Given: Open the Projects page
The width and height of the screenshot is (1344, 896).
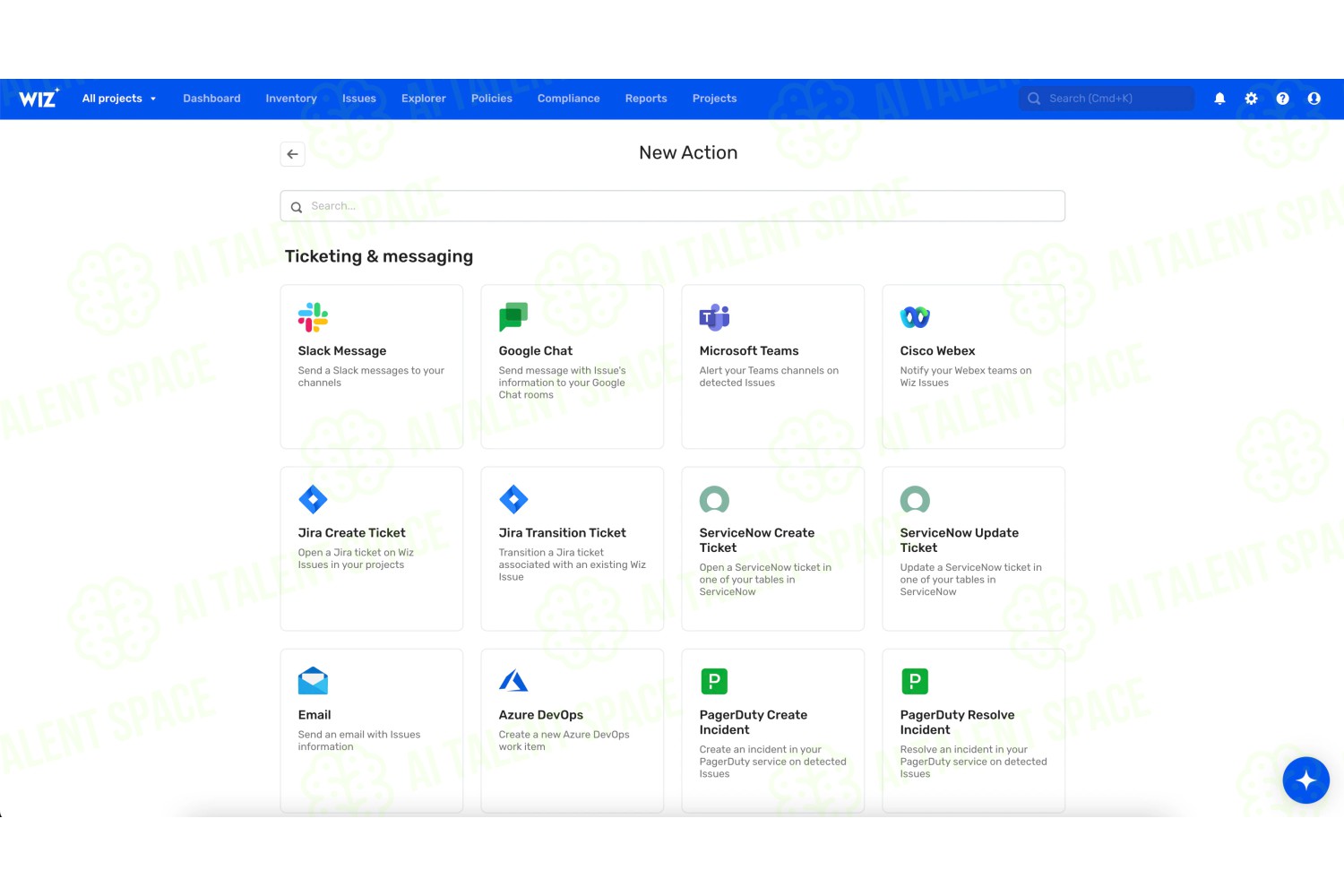Looking at the screenshot, I should pyautogui.click(x=714, y=99).
